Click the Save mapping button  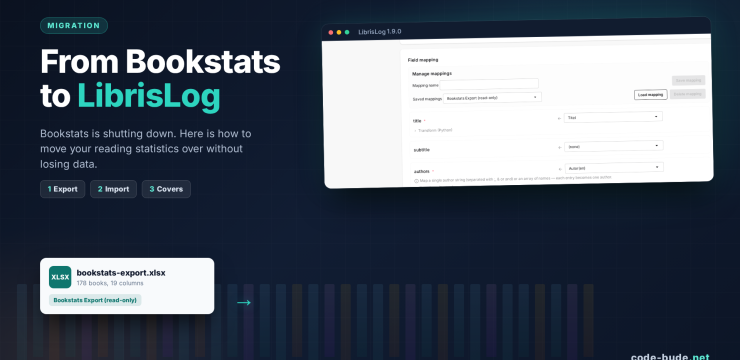tap(689, 80)
